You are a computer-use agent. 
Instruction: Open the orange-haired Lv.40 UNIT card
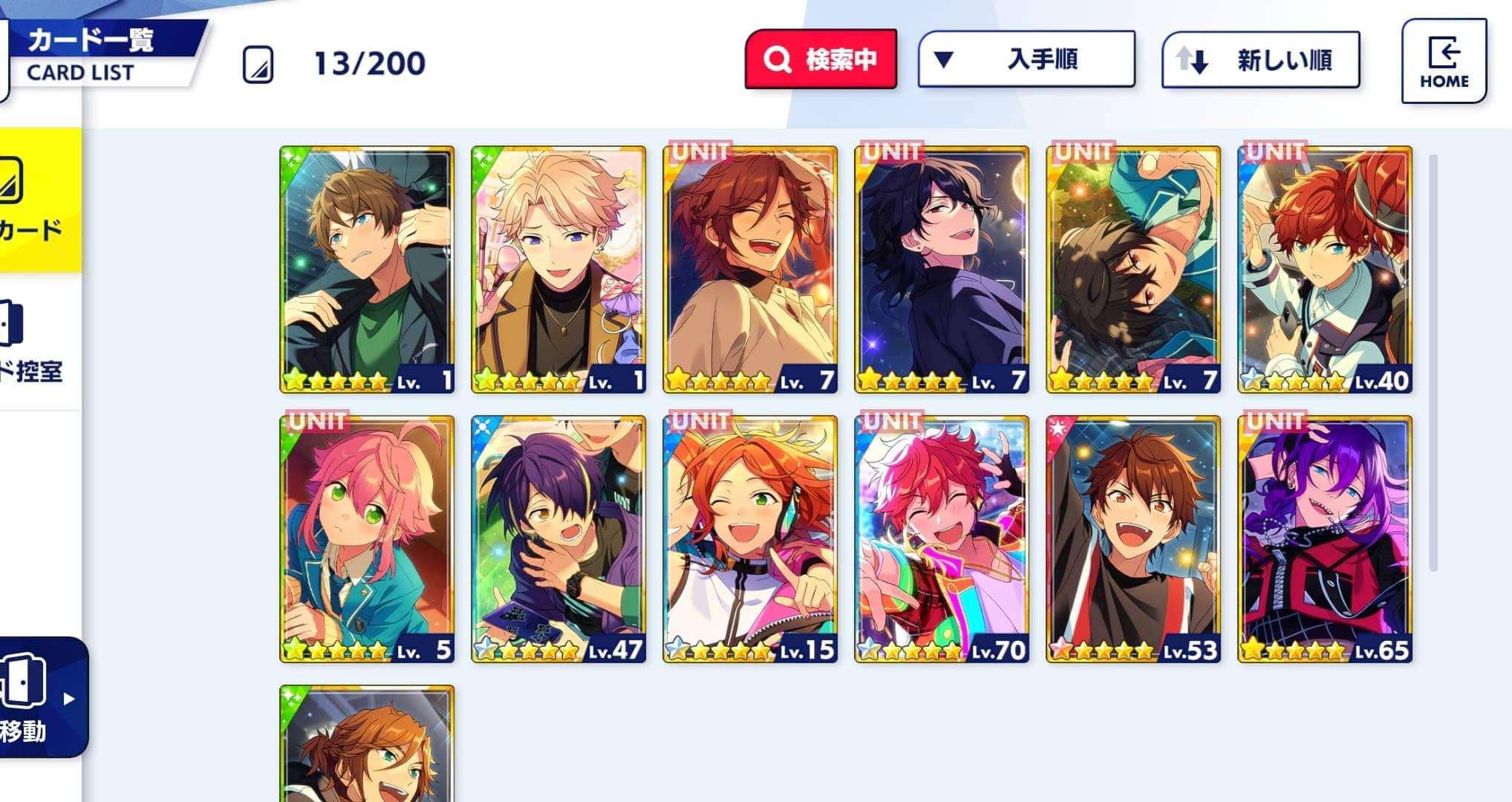[x=1325, y=270]
